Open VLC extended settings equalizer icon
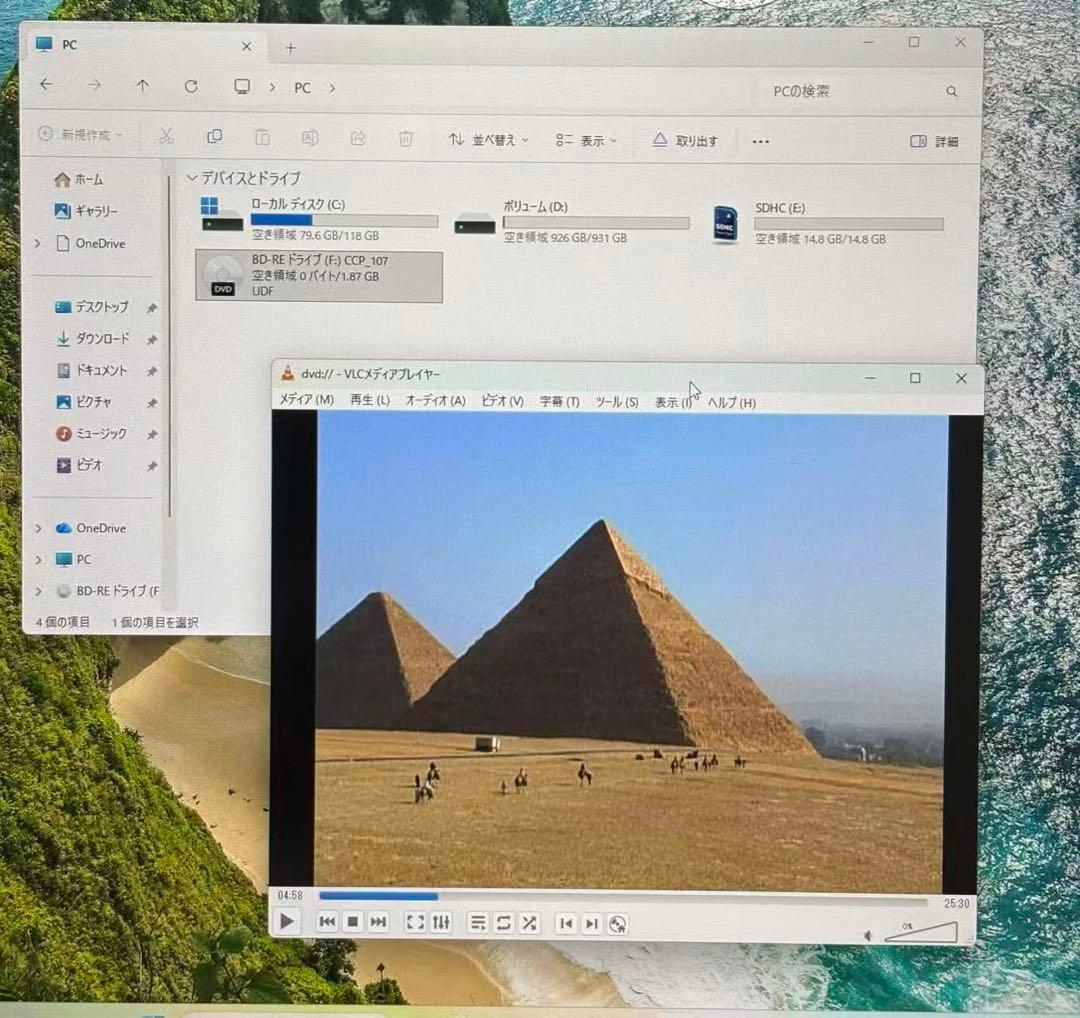 441,922
